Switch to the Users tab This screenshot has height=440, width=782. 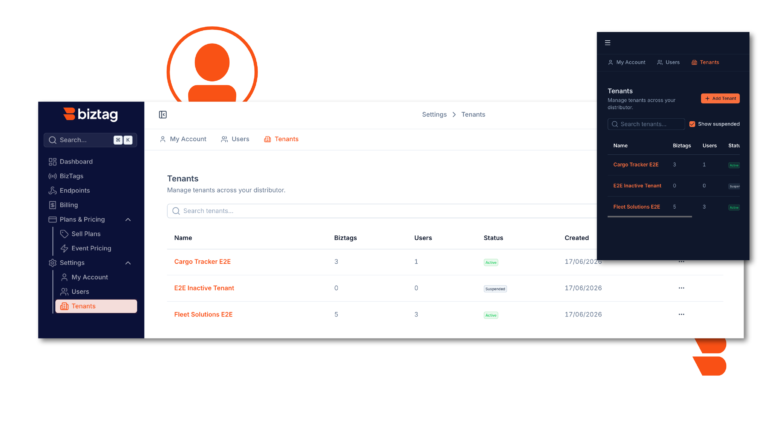[x=235, y=139]
